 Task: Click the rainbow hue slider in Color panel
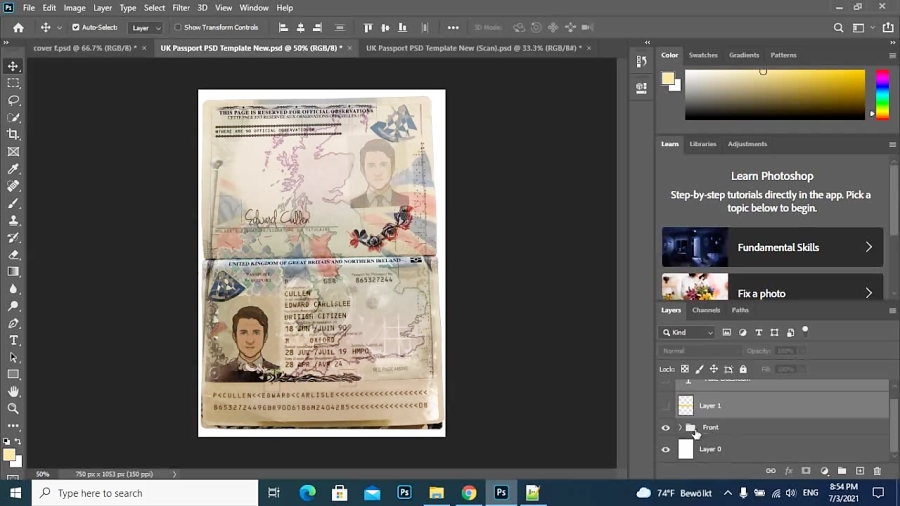(x=882, y=94)
